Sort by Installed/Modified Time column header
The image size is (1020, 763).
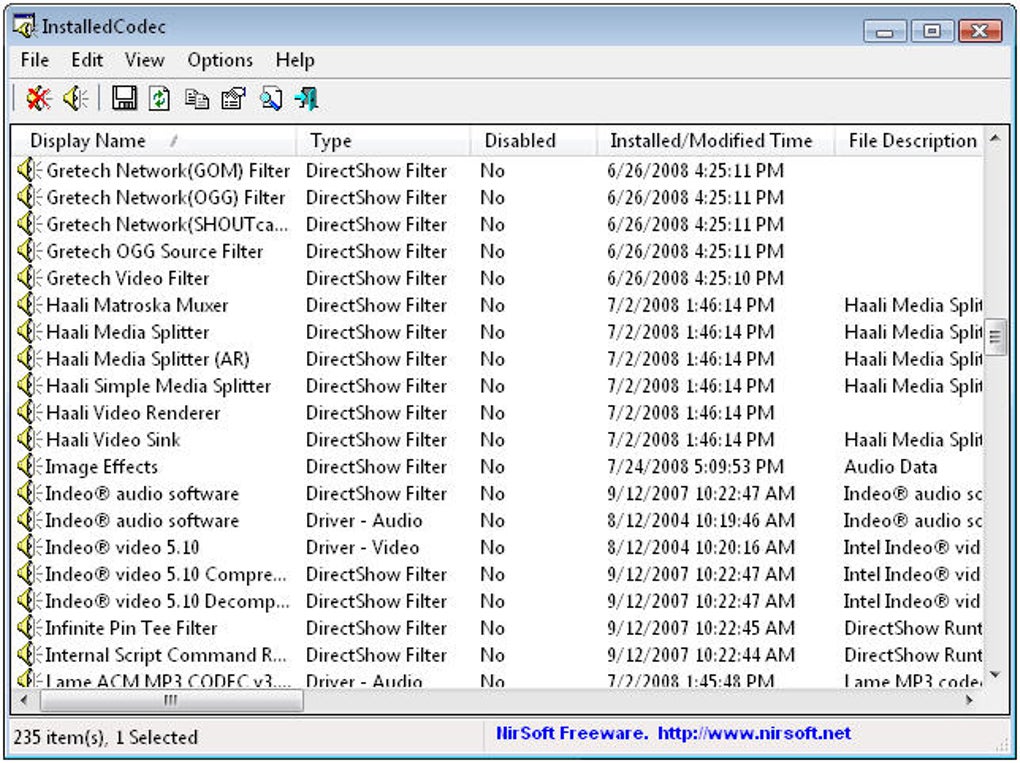click(x=716, y=141)
